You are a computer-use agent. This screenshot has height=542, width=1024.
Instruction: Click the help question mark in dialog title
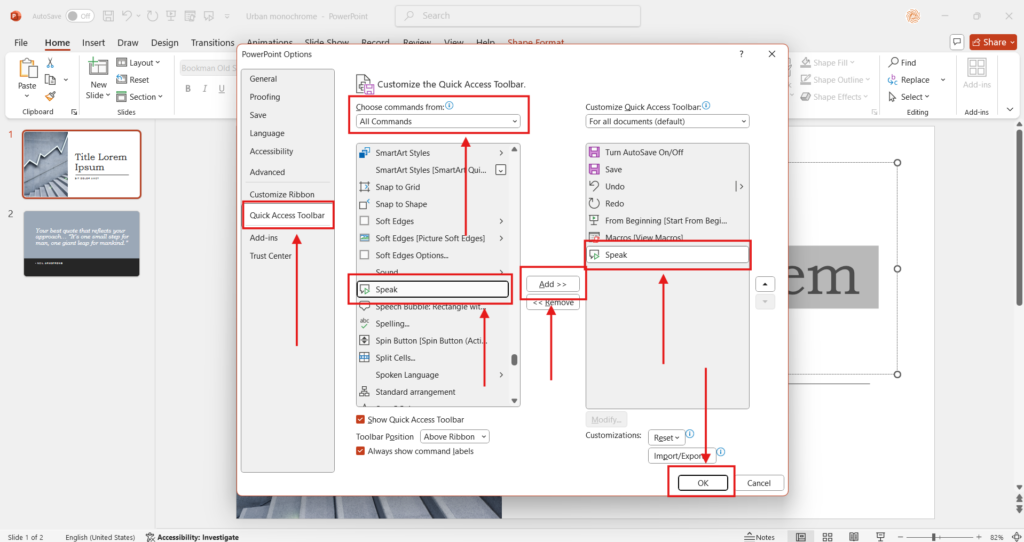tap(741, 54)
